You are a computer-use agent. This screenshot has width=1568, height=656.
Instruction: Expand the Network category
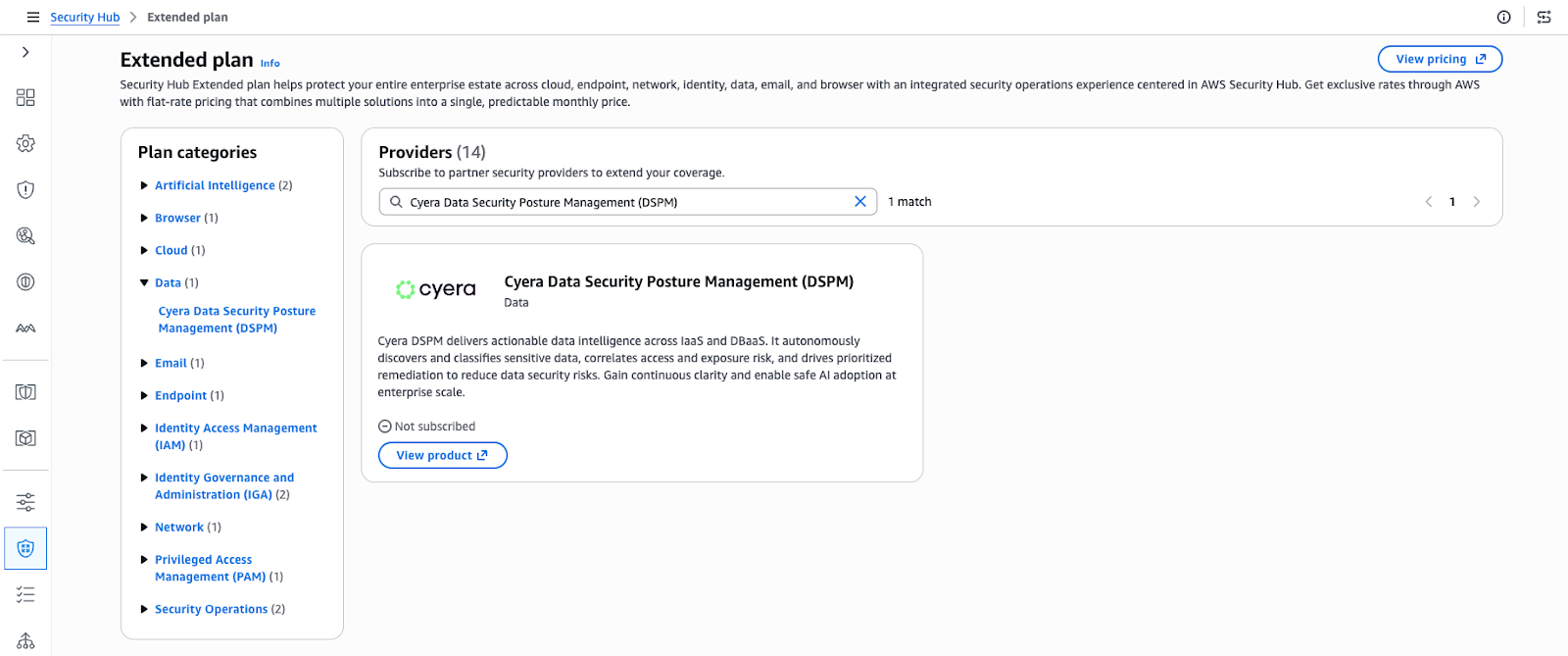point(144,527)
